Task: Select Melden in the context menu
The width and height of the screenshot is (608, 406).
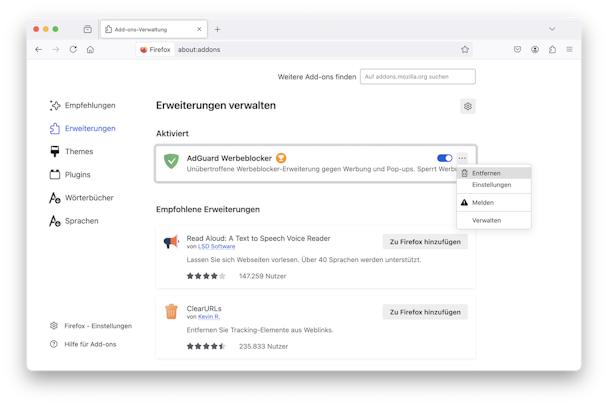Action: point(494,202)
